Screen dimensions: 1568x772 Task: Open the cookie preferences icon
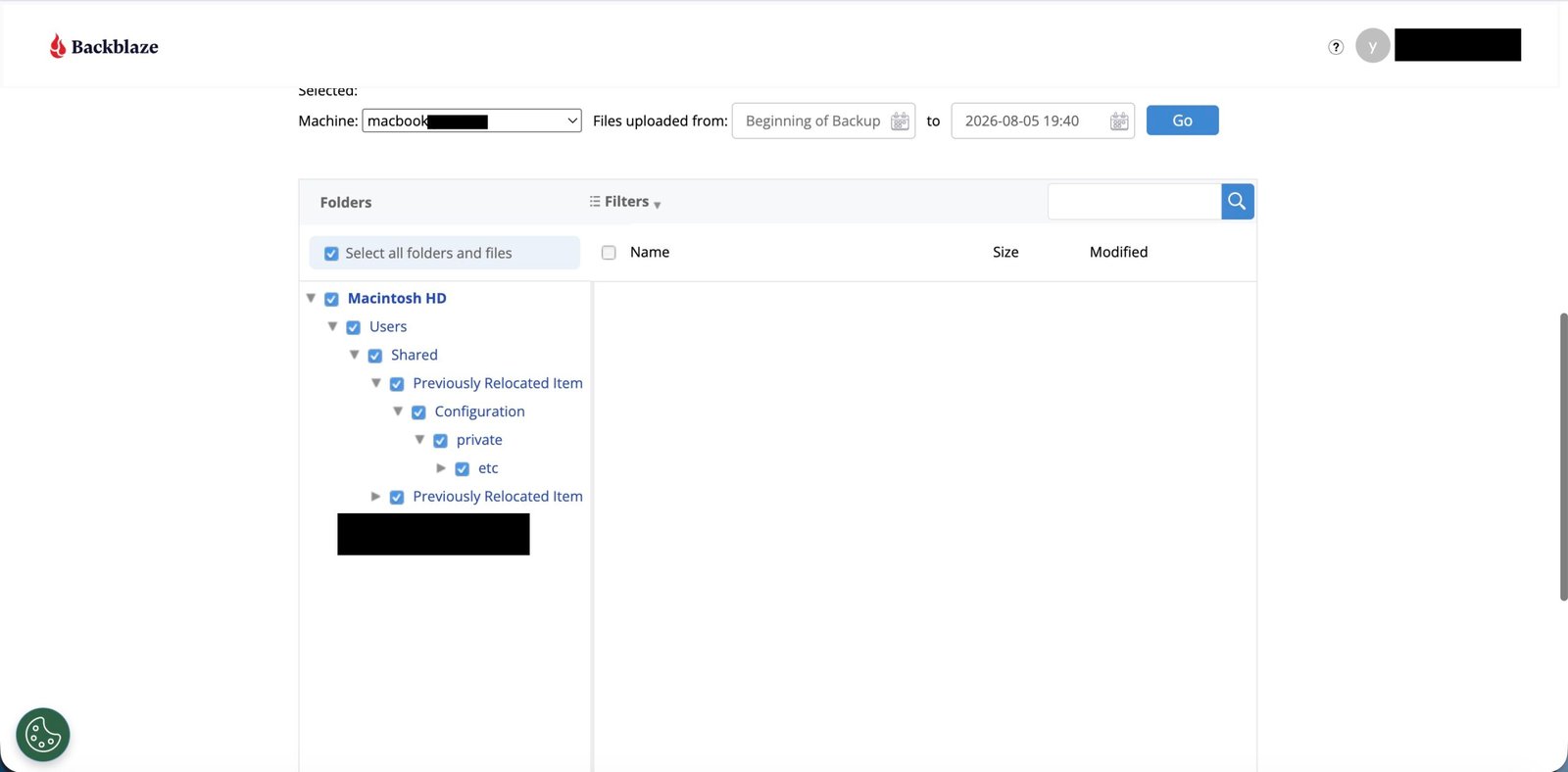click(43, 735)
